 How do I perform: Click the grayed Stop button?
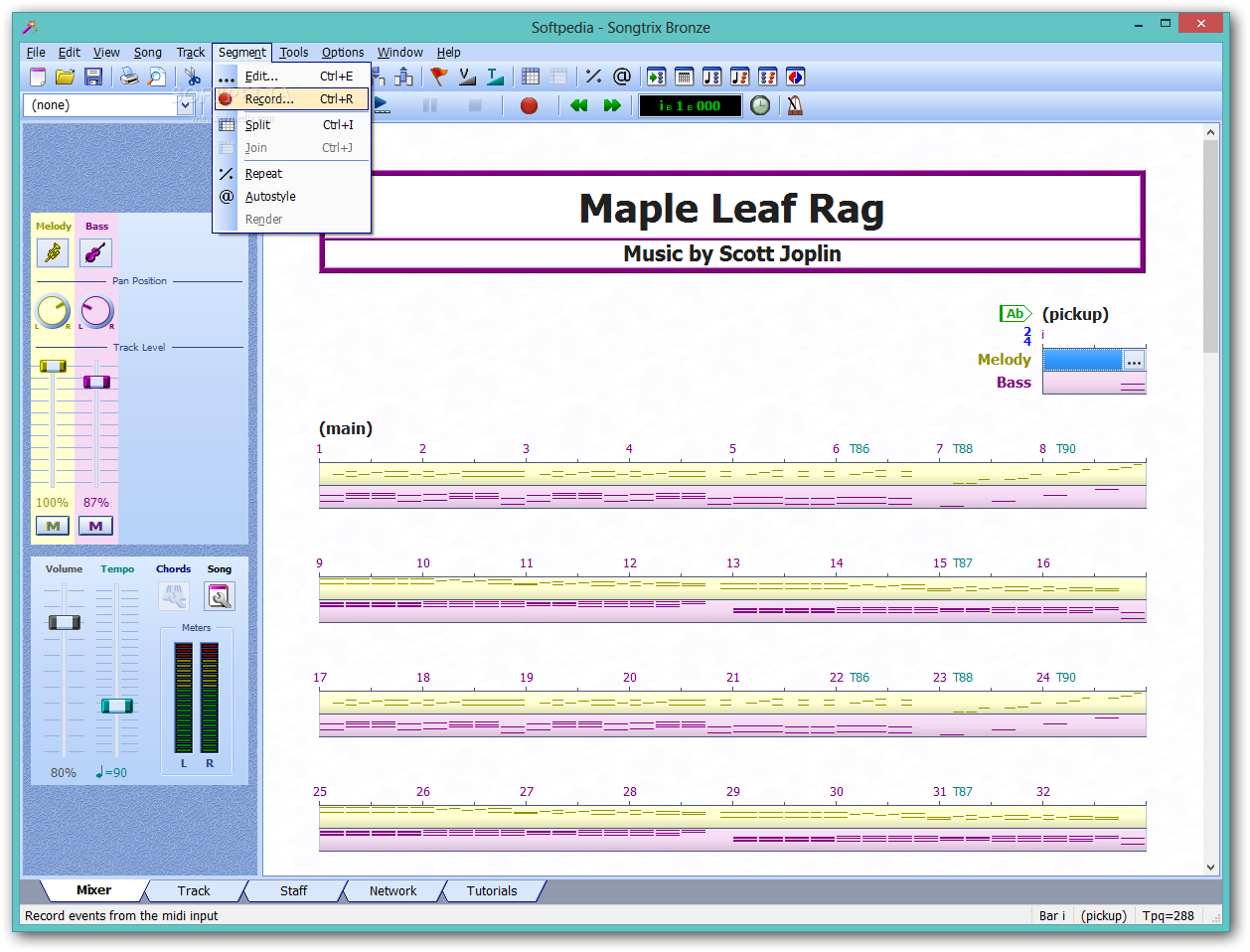[x=475, y=105]
